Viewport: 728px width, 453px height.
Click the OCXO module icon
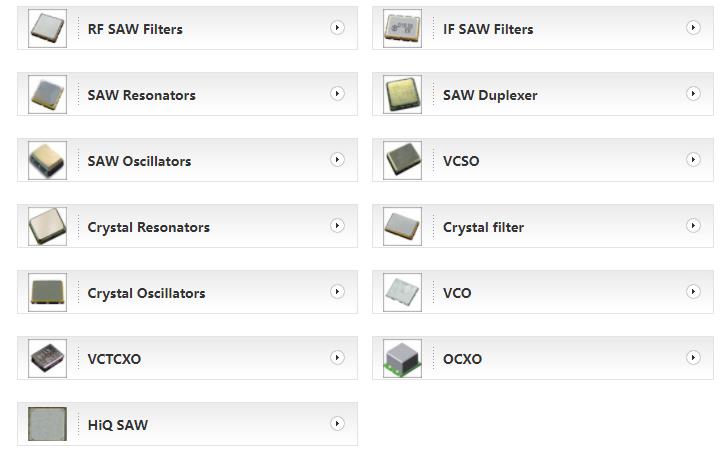pyautogui.click(x=403, y=359)
